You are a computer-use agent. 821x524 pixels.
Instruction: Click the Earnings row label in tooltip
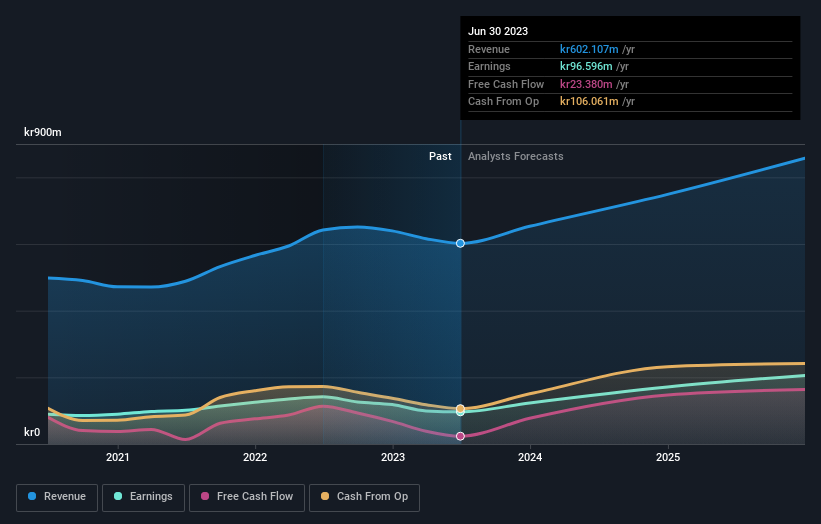(x=489, y=66)
